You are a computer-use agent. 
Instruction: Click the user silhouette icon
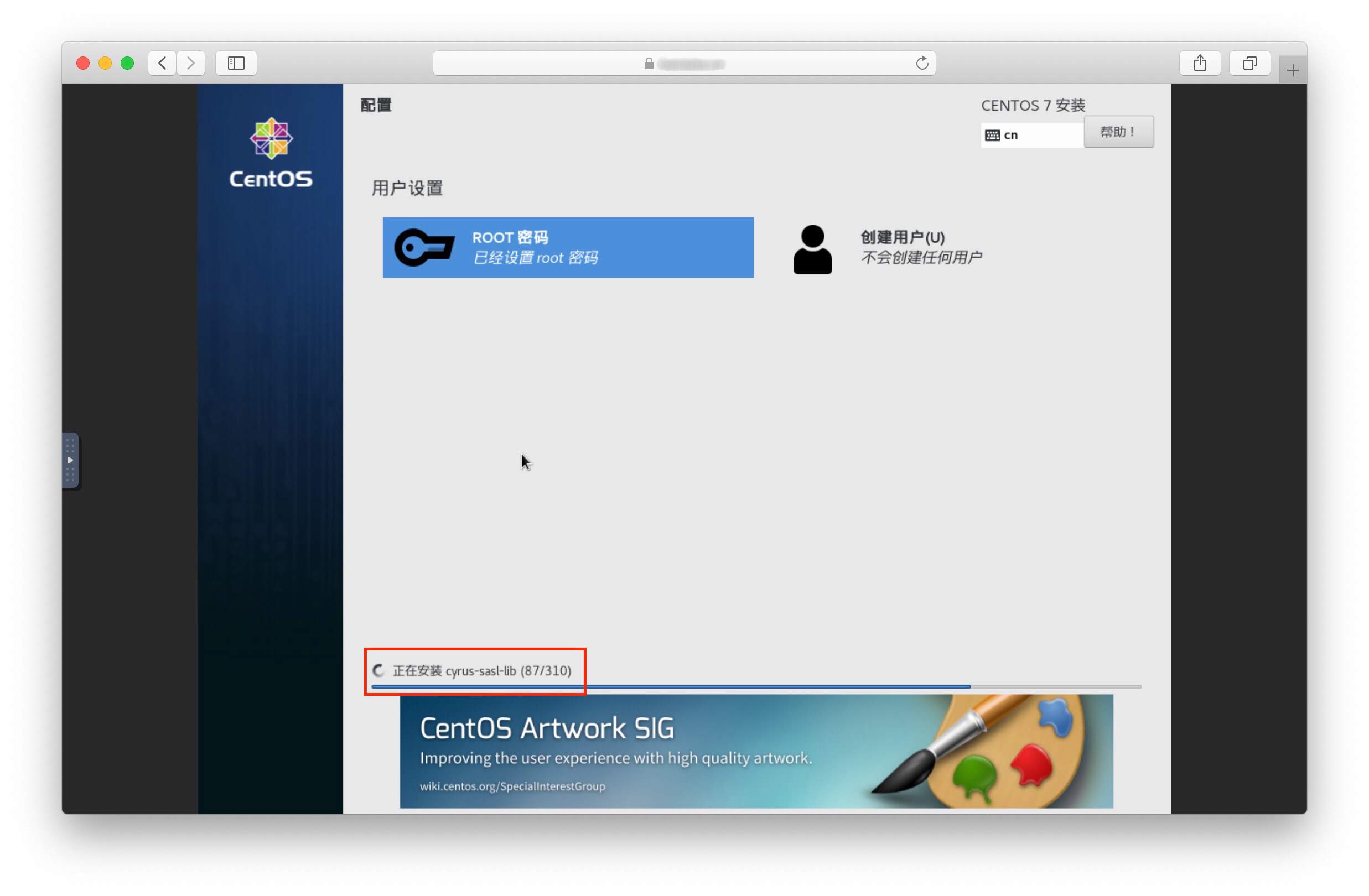coord(812,249)
